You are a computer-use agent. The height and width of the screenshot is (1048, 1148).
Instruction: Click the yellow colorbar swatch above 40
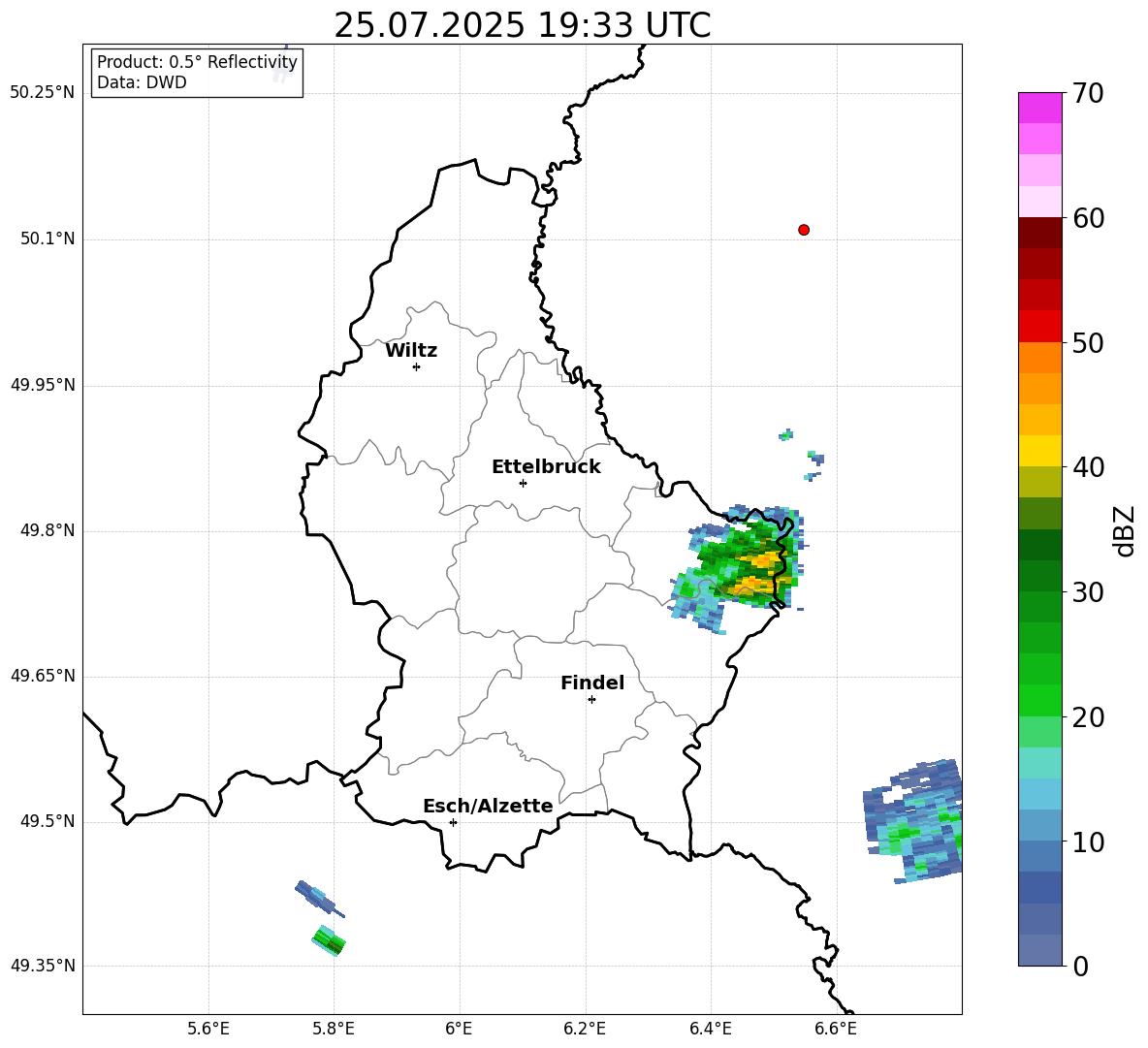[x=1040, y=451]
